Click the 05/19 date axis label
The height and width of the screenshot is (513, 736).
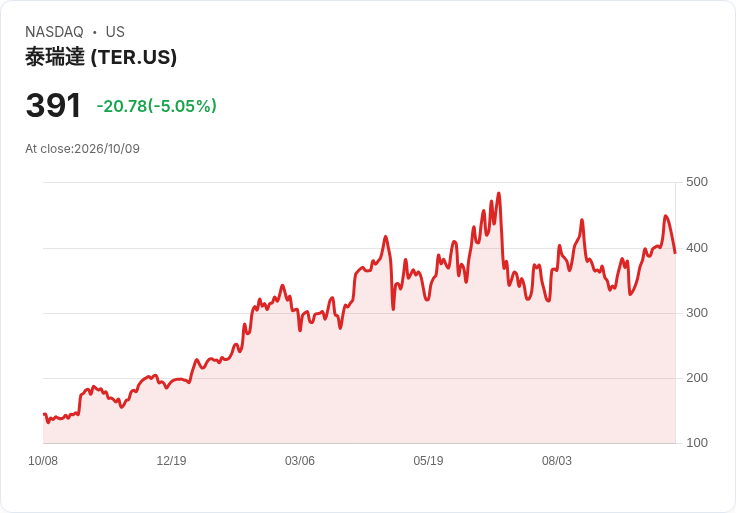coord(428,460)
